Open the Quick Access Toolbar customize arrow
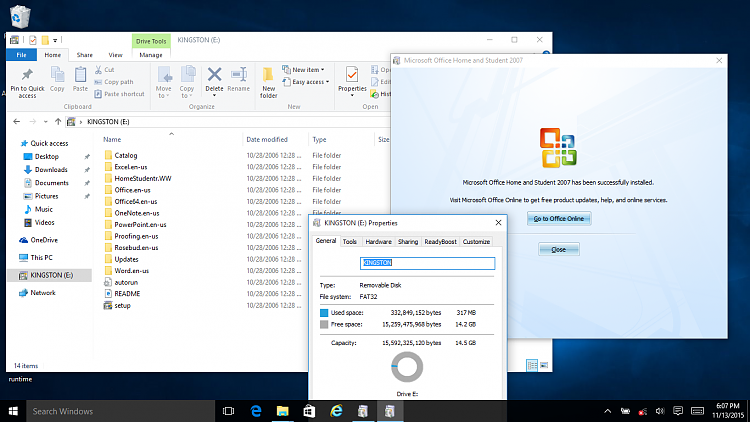Screen dimensions: 750x422 (55, 40)
